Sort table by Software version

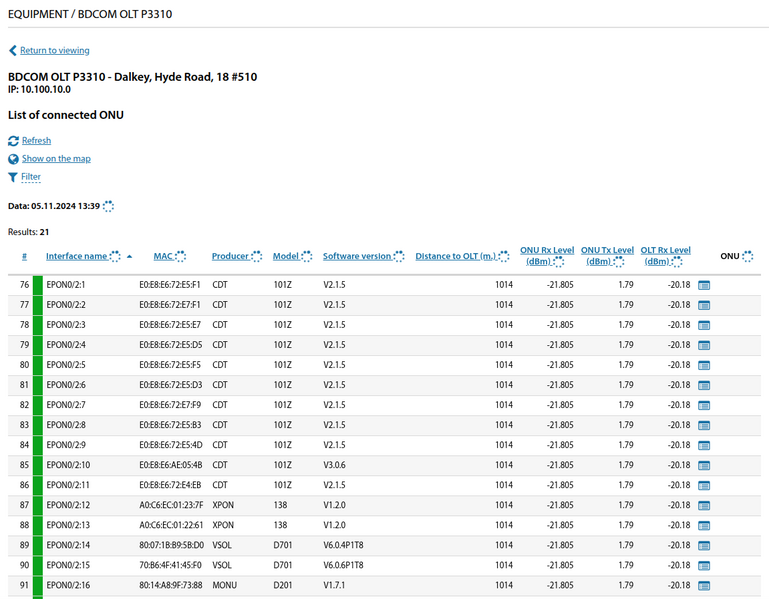(356, 256)
